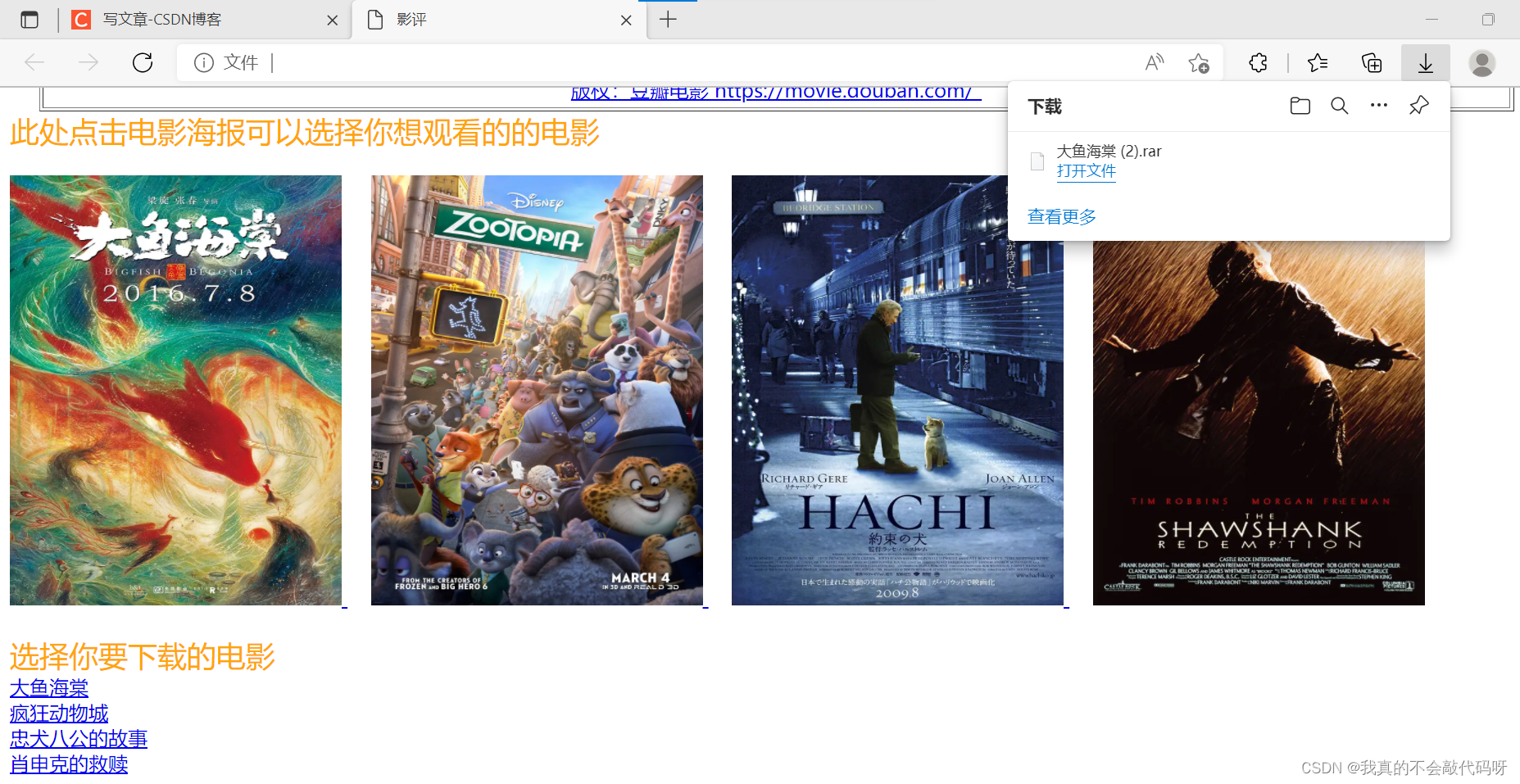The image size is (1520, 784).
Task: Open a new browser tab
Action: coord(668,20)
